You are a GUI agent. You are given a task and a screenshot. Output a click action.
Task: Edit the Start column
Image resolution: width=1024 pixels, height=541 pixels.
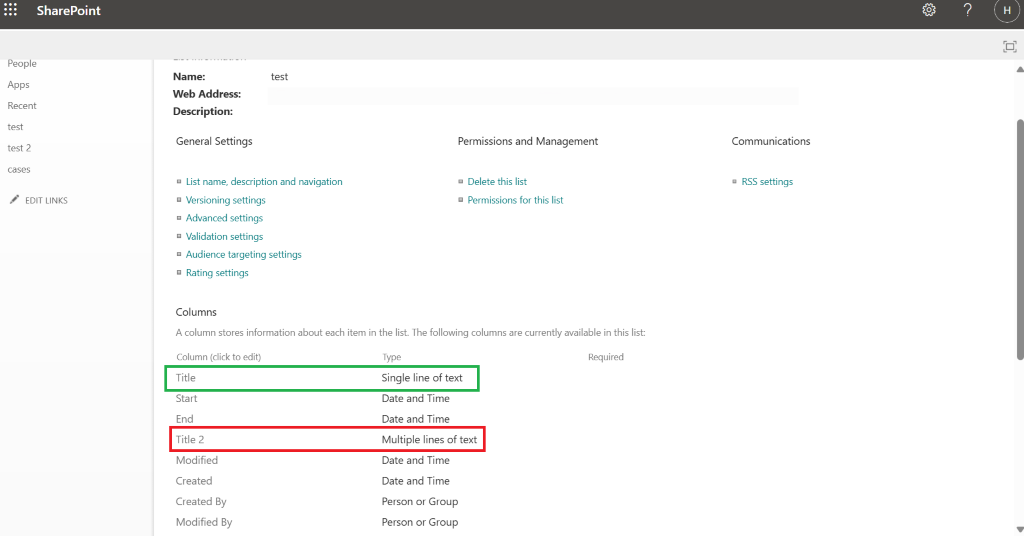186,399
